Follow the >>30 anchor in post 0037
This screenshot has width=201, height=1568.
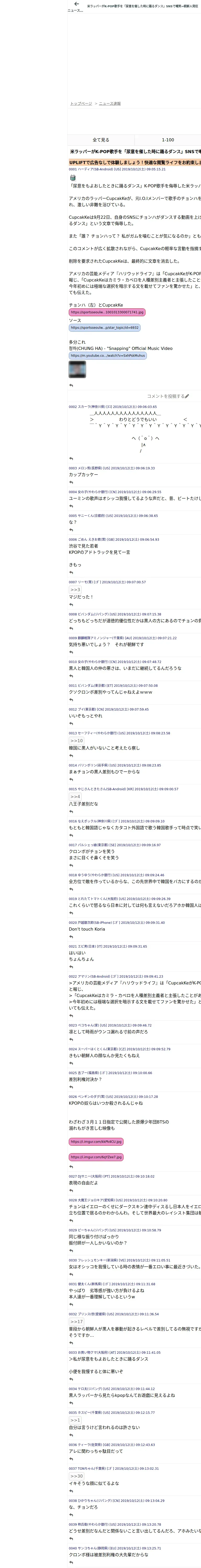(x=76, y=1476)
